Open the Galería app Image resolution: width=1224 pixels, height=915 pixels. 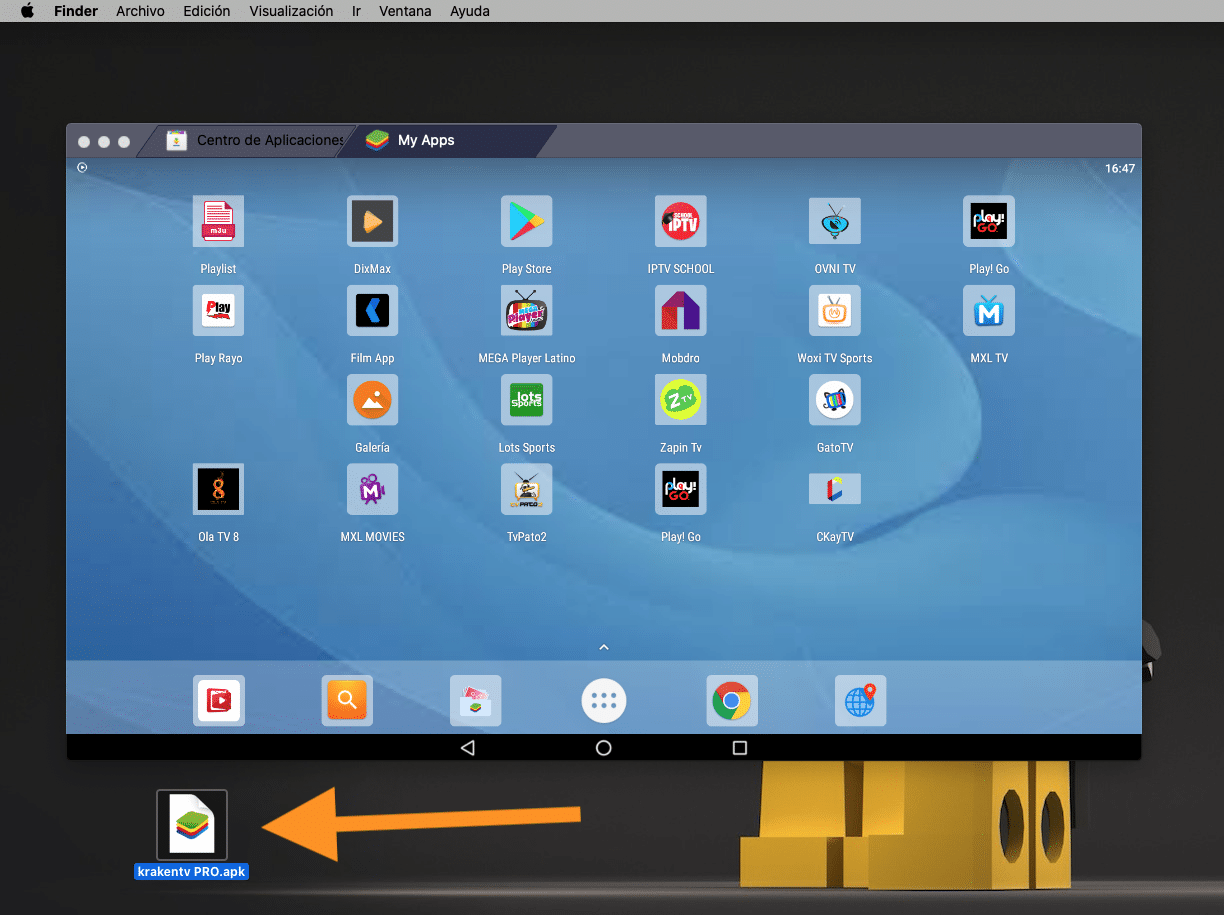tap(372, 400)
